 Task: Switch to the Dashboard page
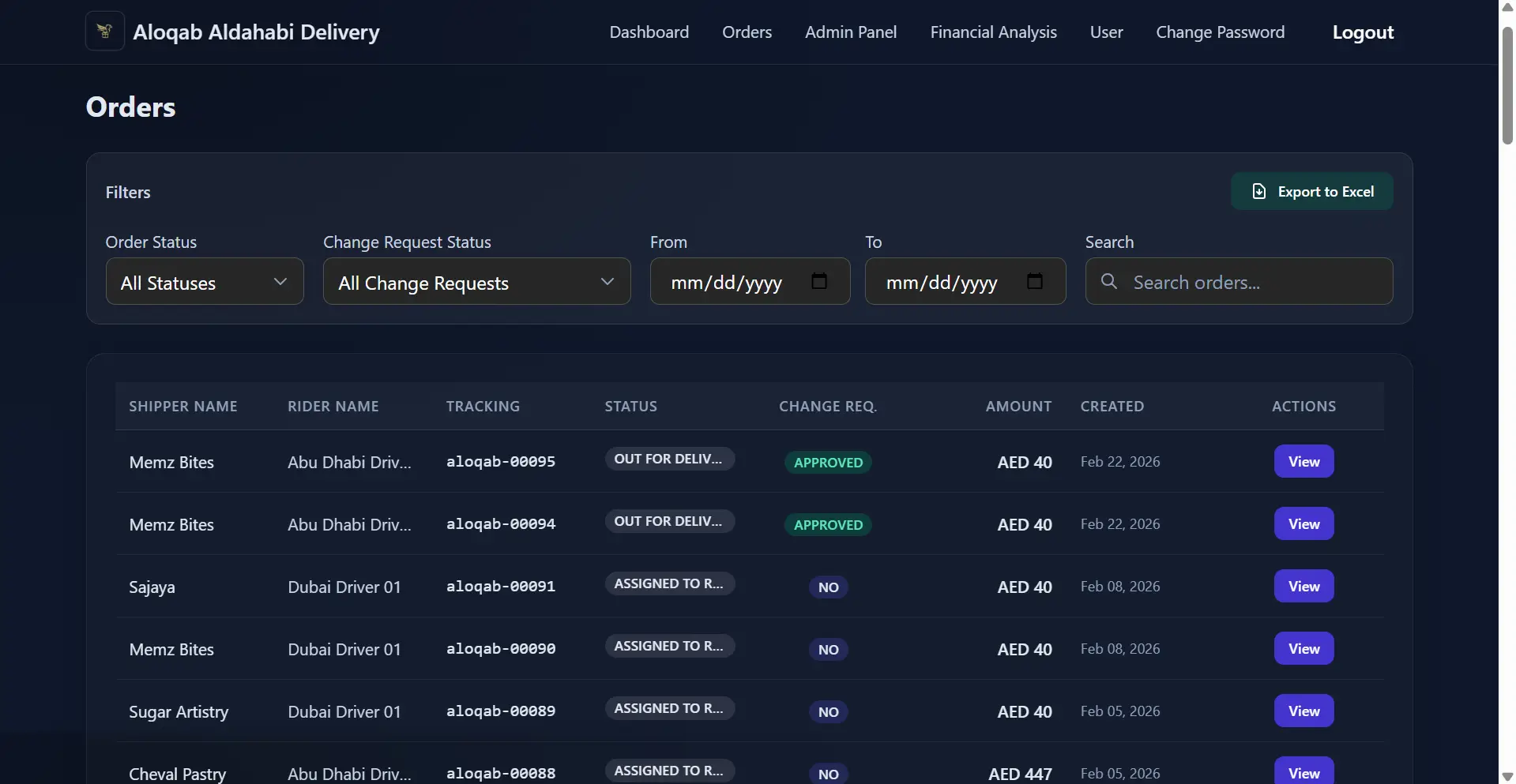pyautogui.click(x=648, y=32)
